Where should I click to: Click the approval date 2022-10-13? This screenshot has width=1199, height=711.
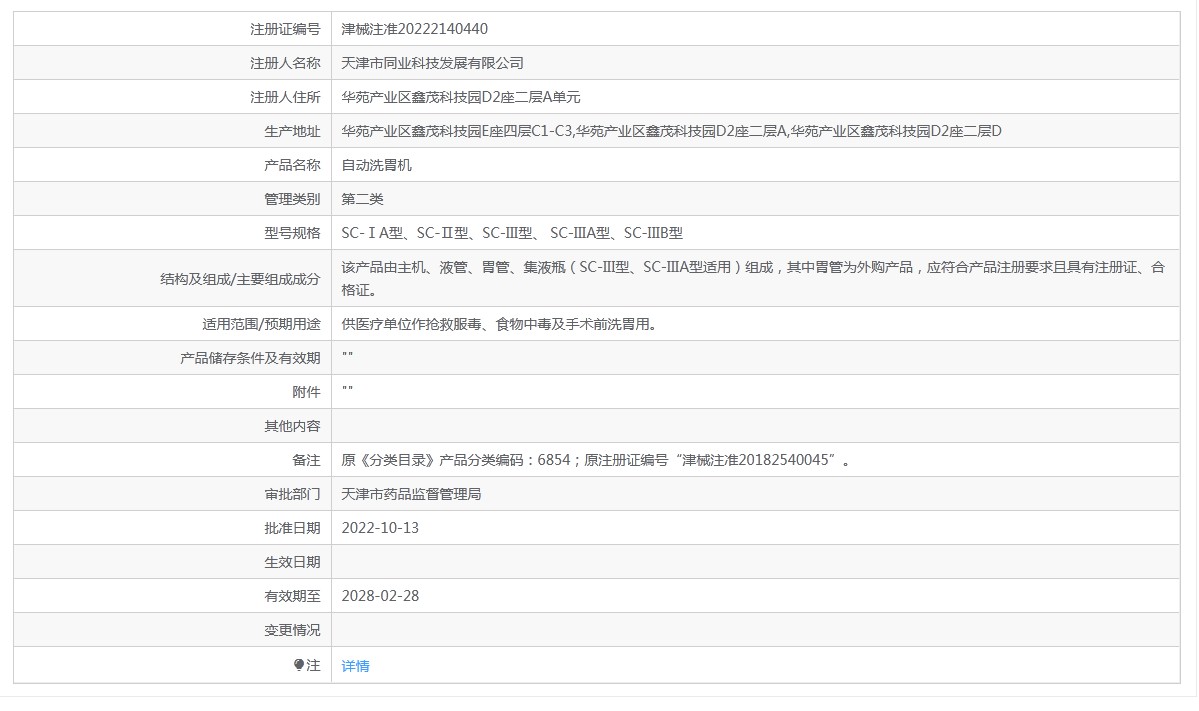tap(380, 528)
